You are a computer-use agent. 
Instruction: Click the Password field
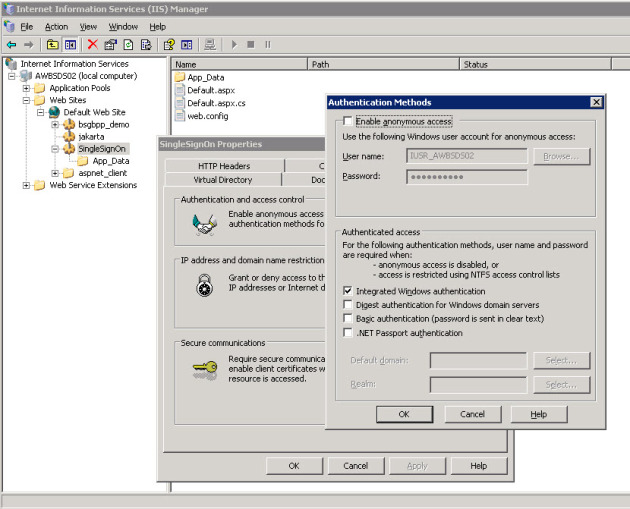[x=467, y=177]
